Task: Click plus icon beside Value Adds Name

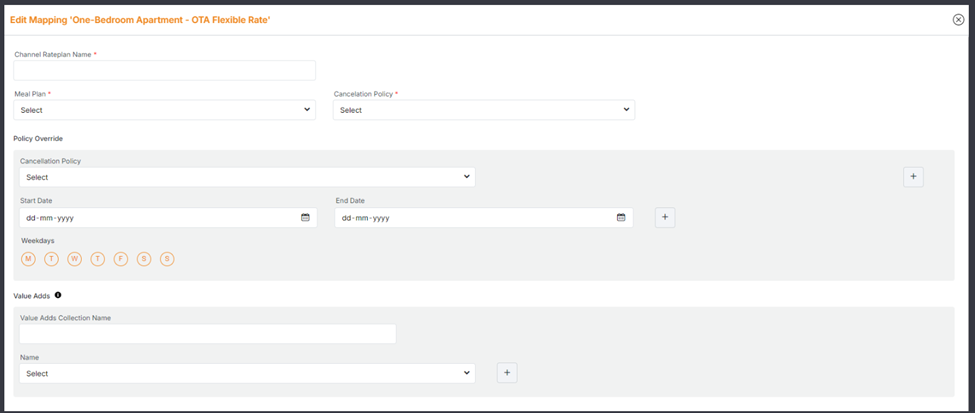Action: (507, 373)
